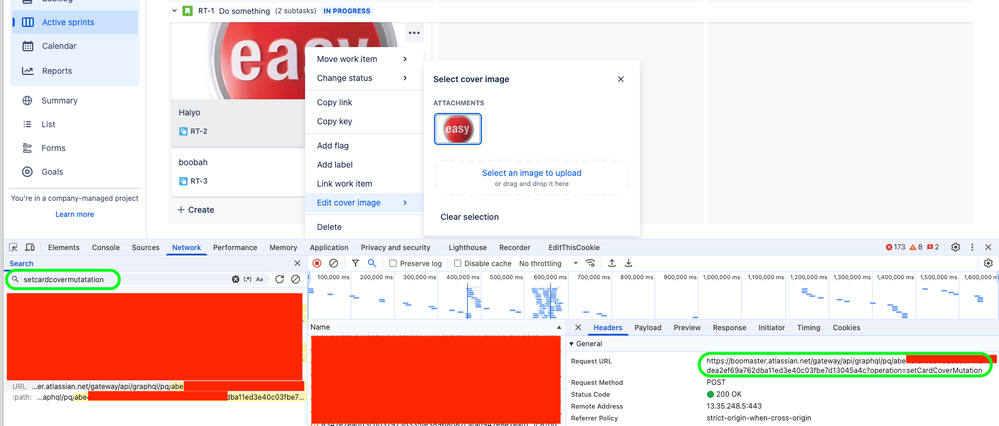
Task: Click the green RT-1 story icon
Action: coord(187,11)
